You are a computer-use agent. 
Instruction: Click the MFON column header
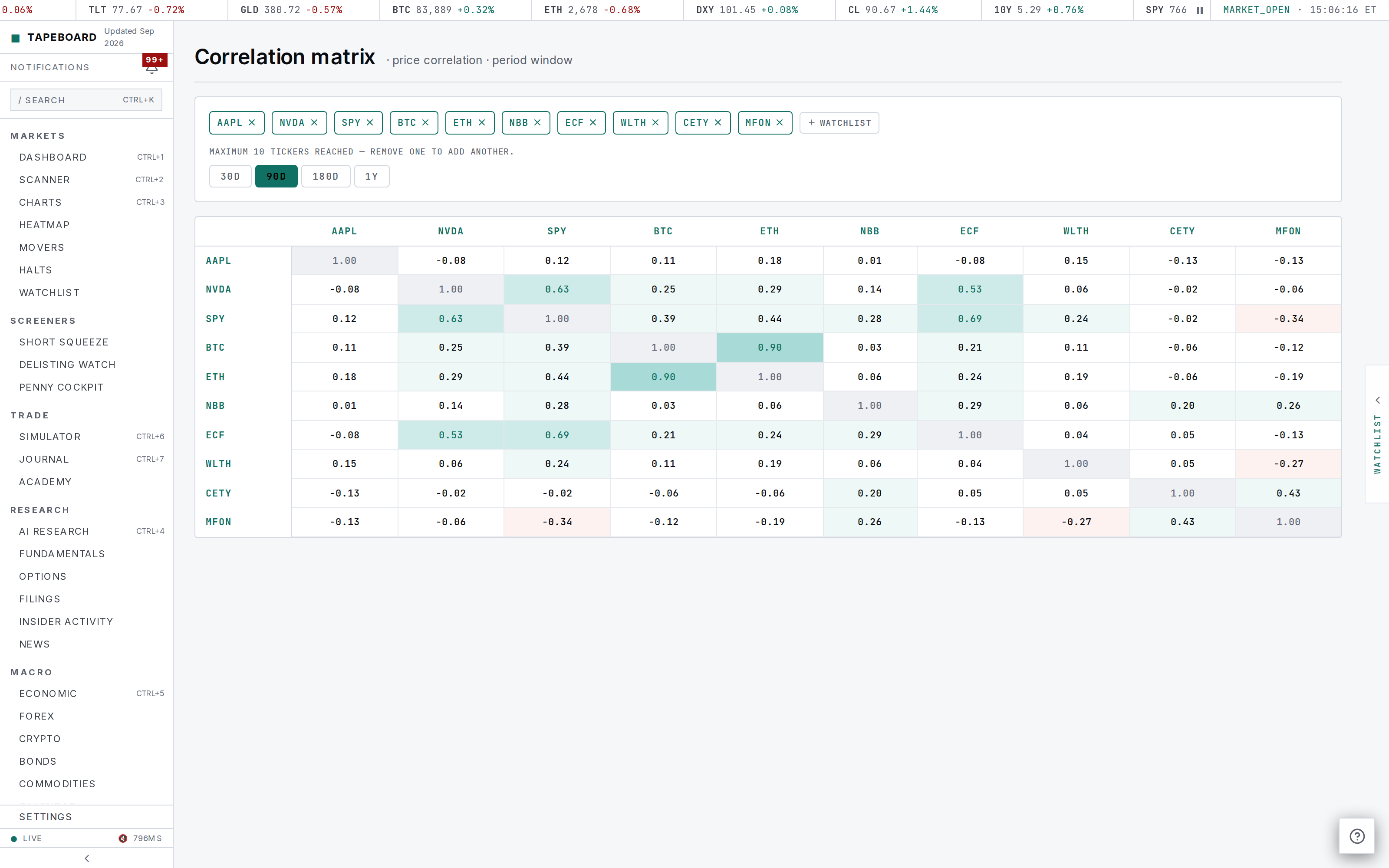(1289, 231)
